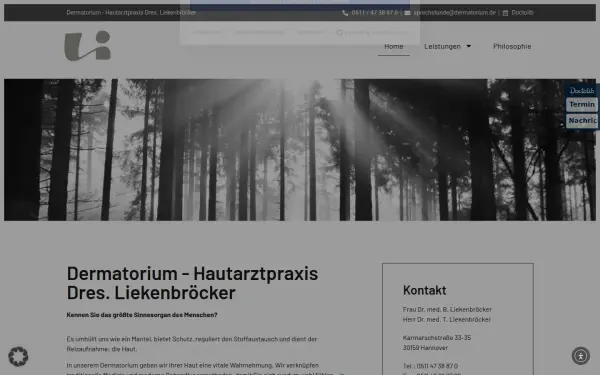The height and width of the screenshot is (375, 600).
Task: Open cookie settings cog icon
Action: pos(18,356)
